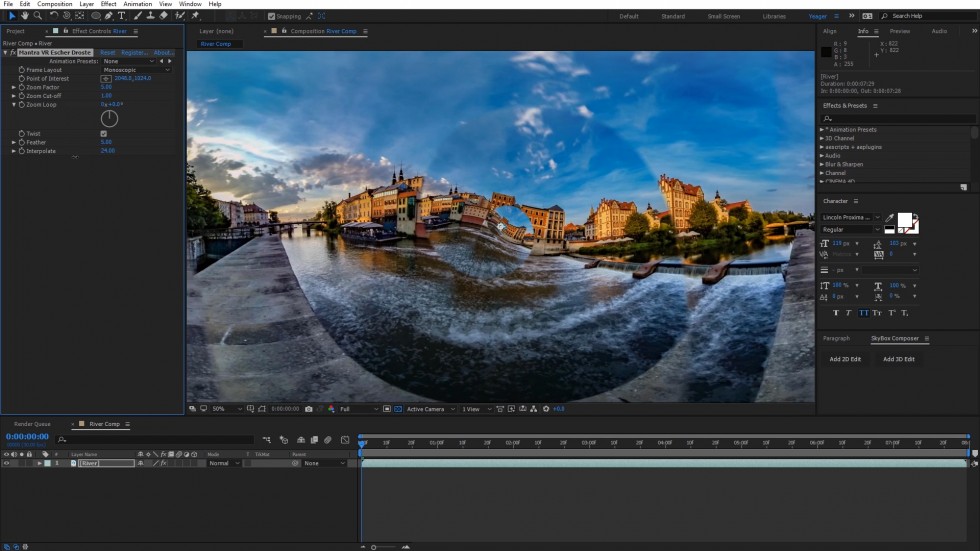The height and width of the screenshot is (551, 980).
Task: Click the Add 2D Edit button
Action: [845, 359]
